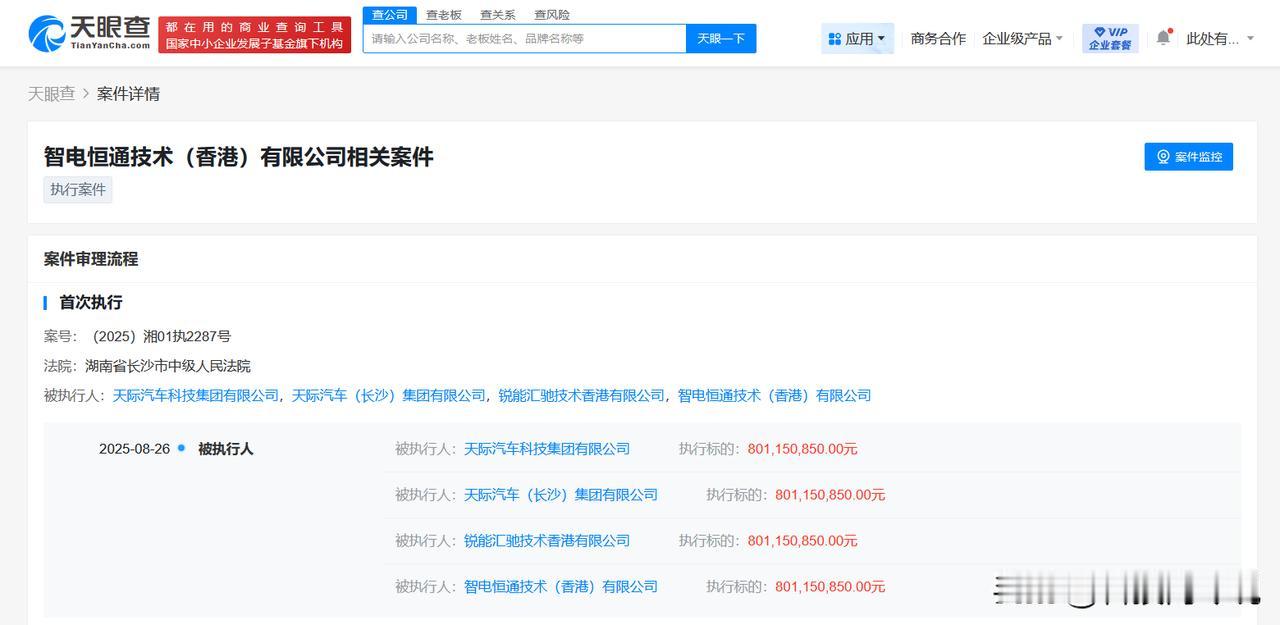Open 锐能汇驰技术香港有限公司 in the detail table

547,541
